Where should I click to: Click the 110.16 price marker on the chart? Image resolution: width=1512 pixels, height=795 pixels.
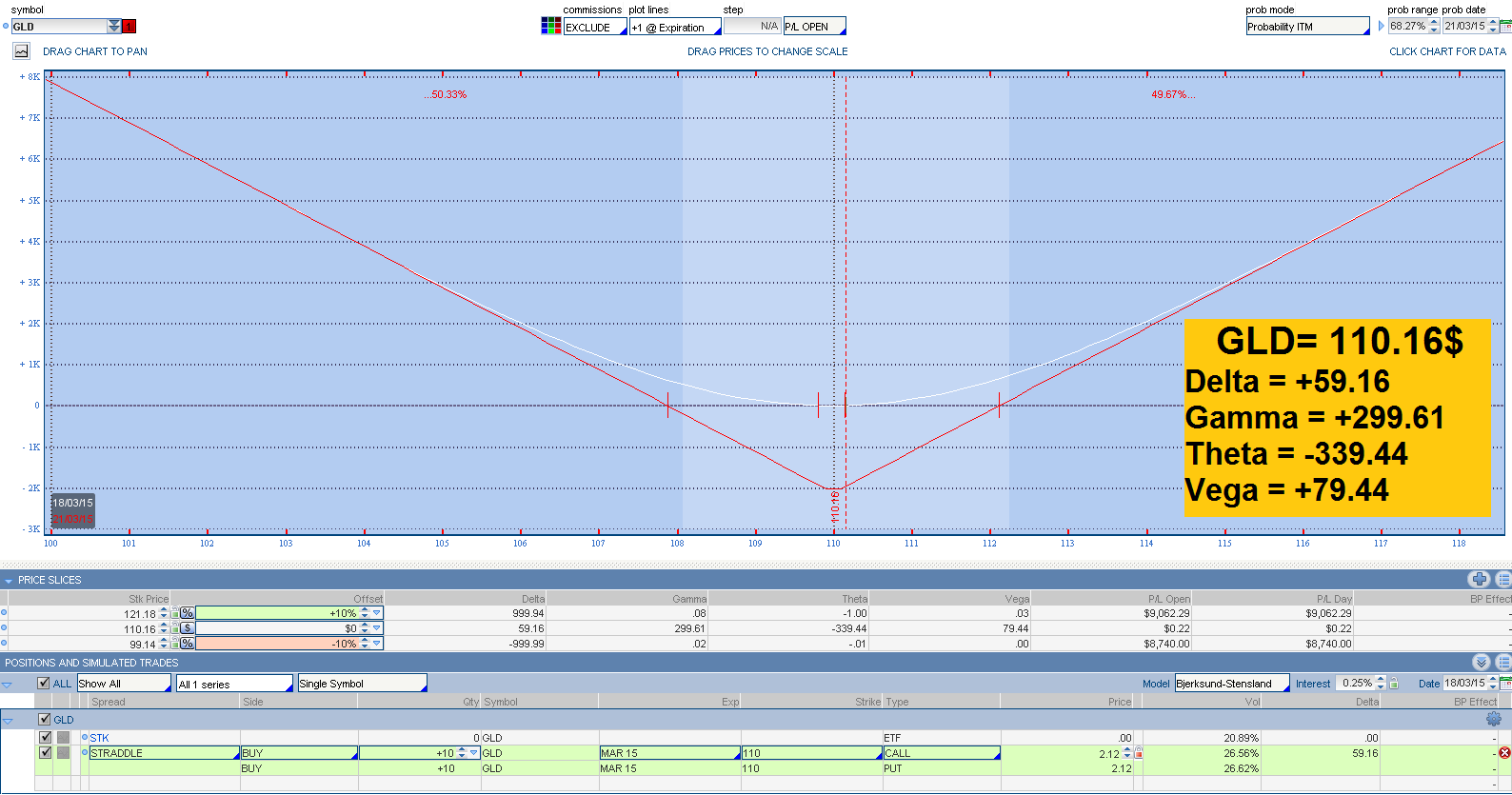(835, 507)
